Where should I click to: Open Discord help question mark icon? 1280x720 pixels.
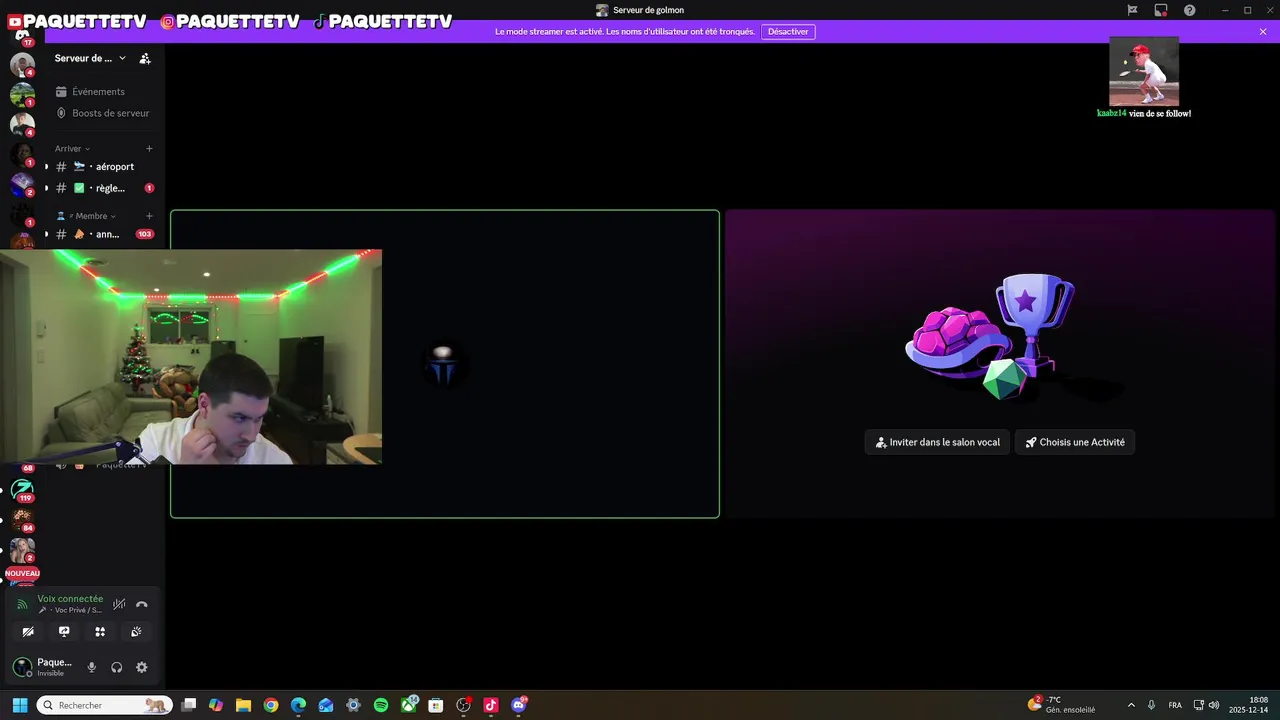[x=1190, y=10]
